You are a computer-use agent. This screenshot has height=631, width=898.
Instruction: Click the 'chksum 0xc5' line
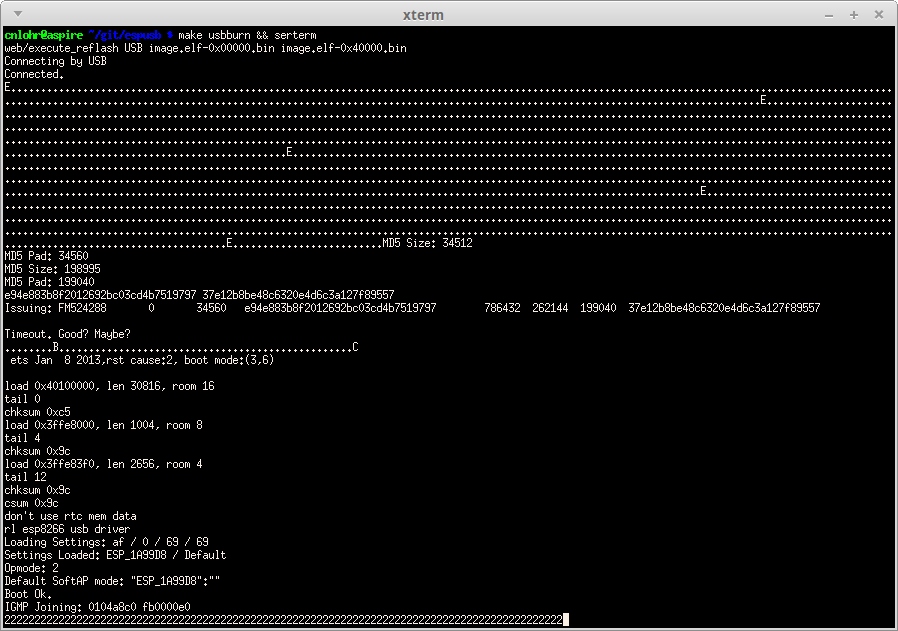tap(37, 412)
